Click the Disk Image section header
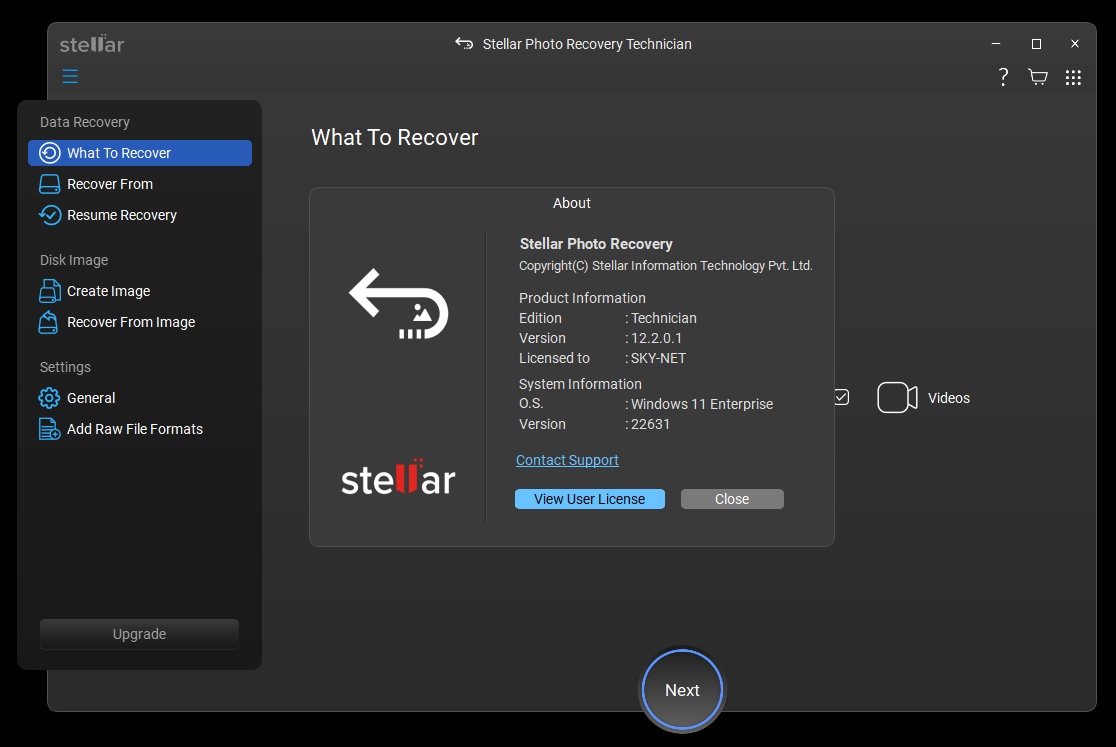Screen dimensions: 1116x747 coord(74,260)
